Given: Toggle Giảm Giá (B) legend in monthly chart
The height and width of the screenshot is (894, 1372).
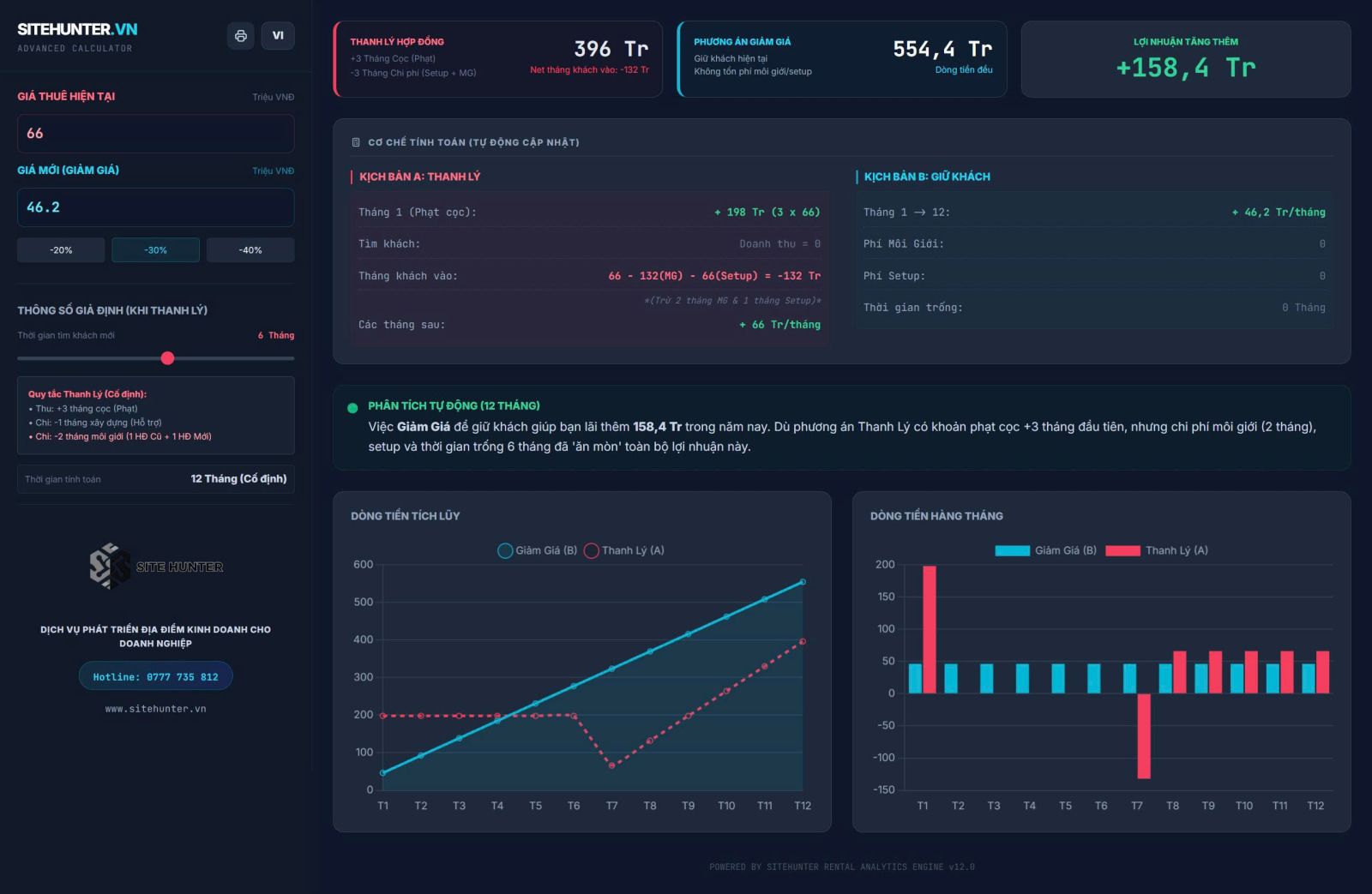Looking at the screenshot, I should 1045,550.
